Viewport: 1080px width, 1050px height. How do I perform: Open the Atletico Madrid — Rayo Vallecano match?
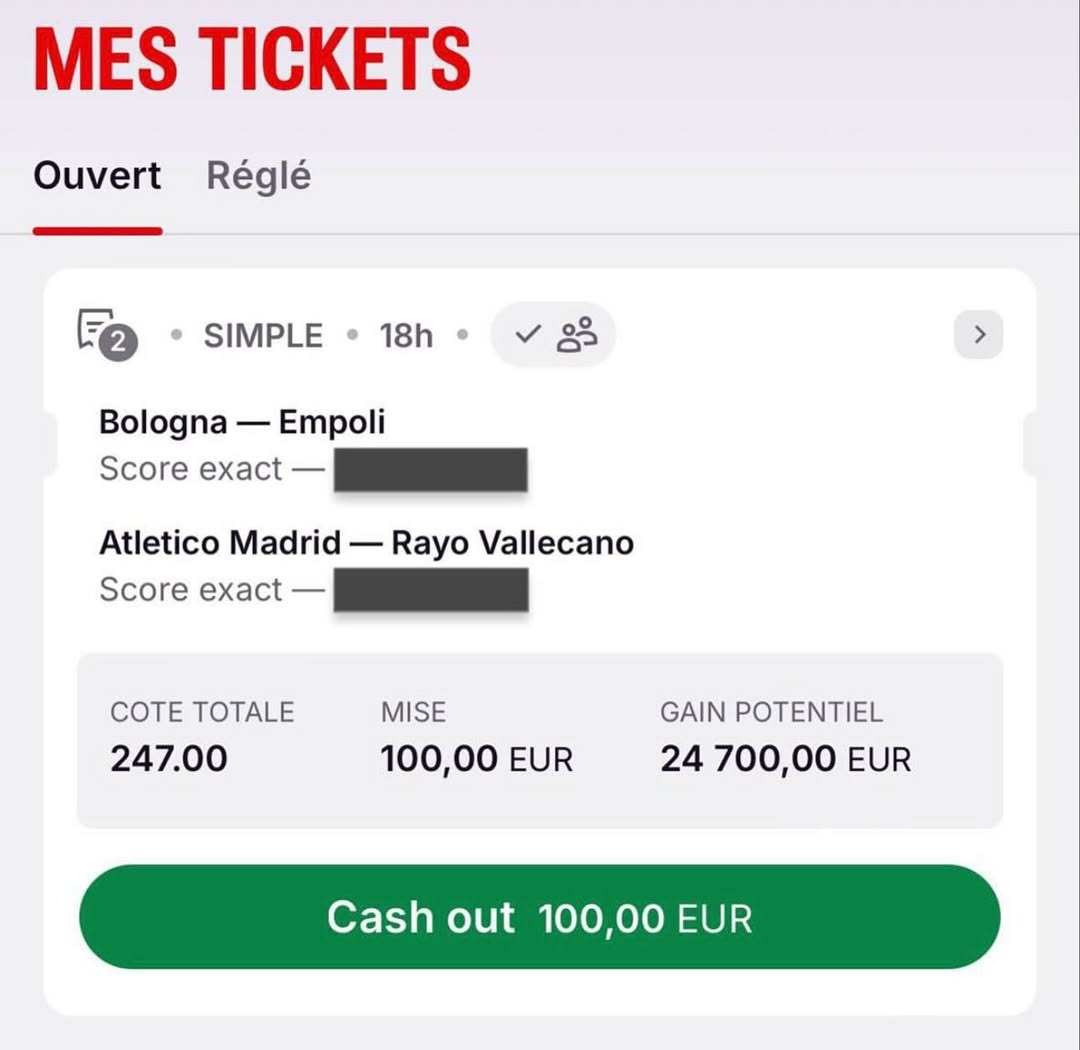366,543
